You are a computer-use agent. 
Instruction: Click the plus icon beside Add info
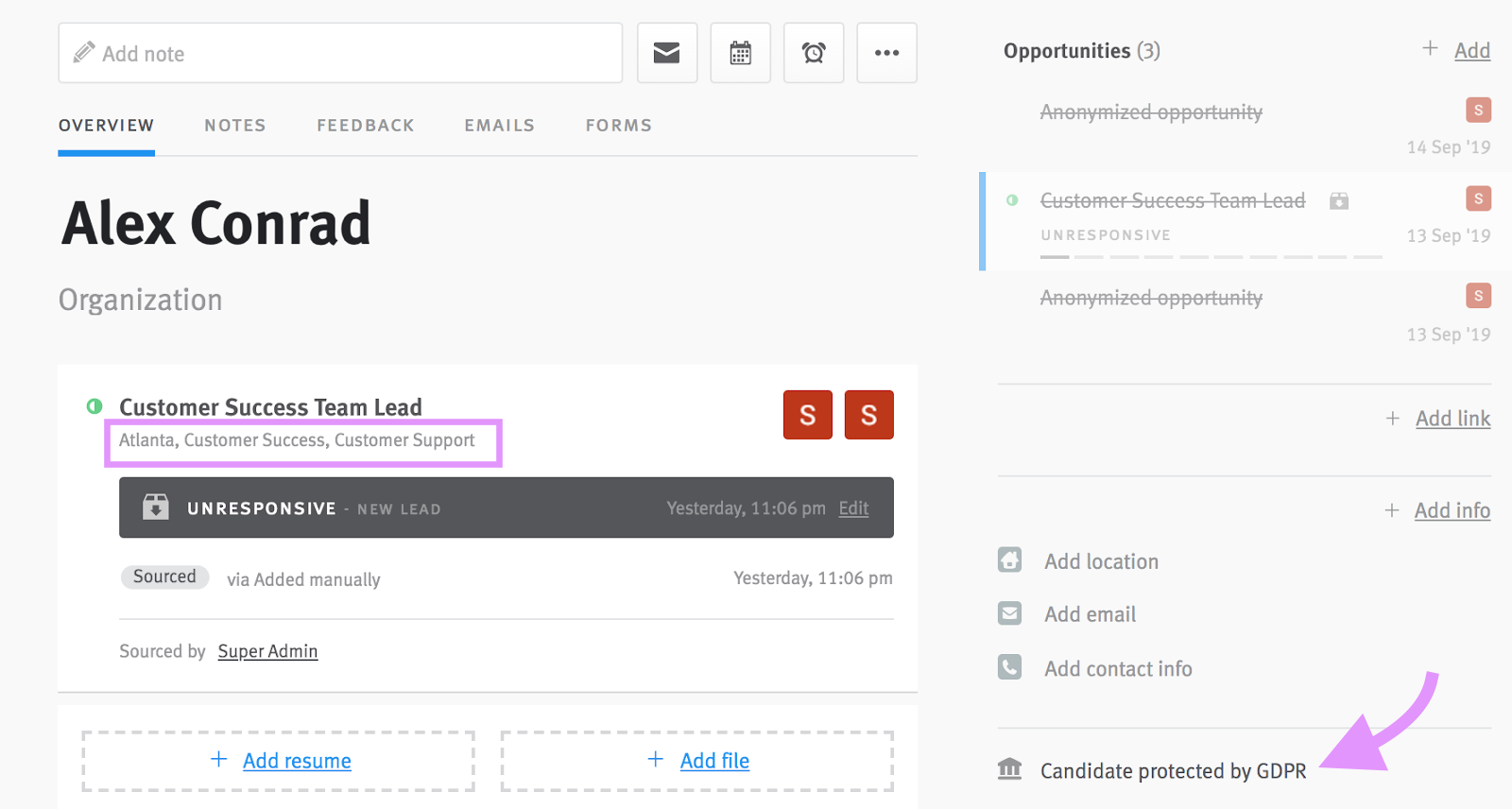(1392, 510)
